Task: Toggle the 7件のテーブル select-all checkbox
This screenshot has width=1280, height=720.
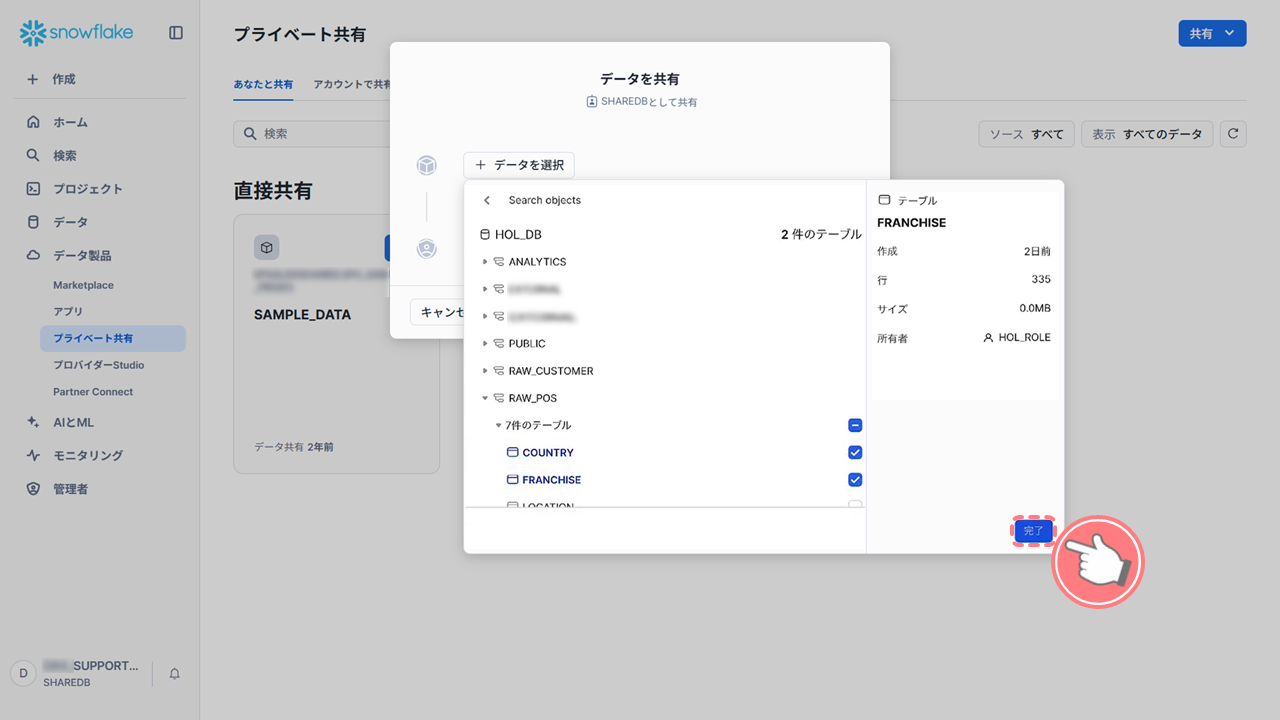Action: 855,425
